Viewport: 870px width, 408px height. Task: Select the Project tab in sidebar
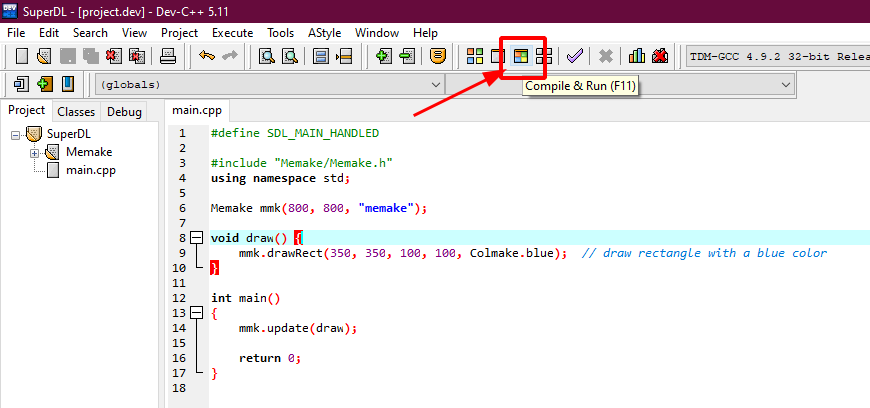point(27,110)
